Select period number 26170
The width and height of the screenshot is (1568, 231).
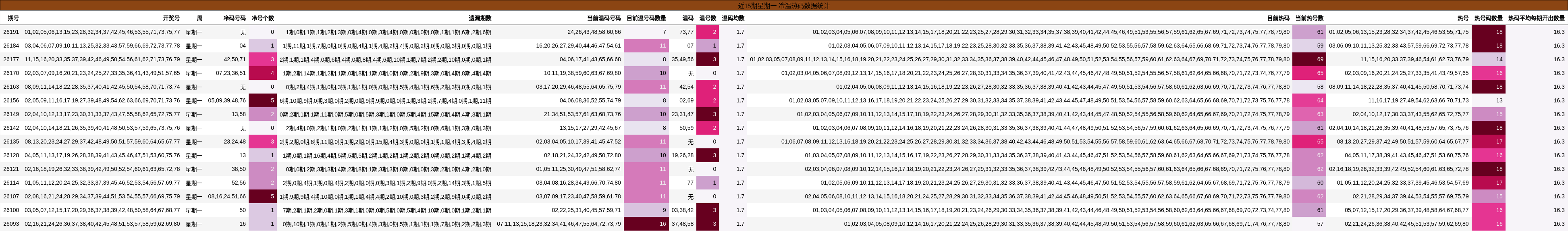(x=11, y=73)
